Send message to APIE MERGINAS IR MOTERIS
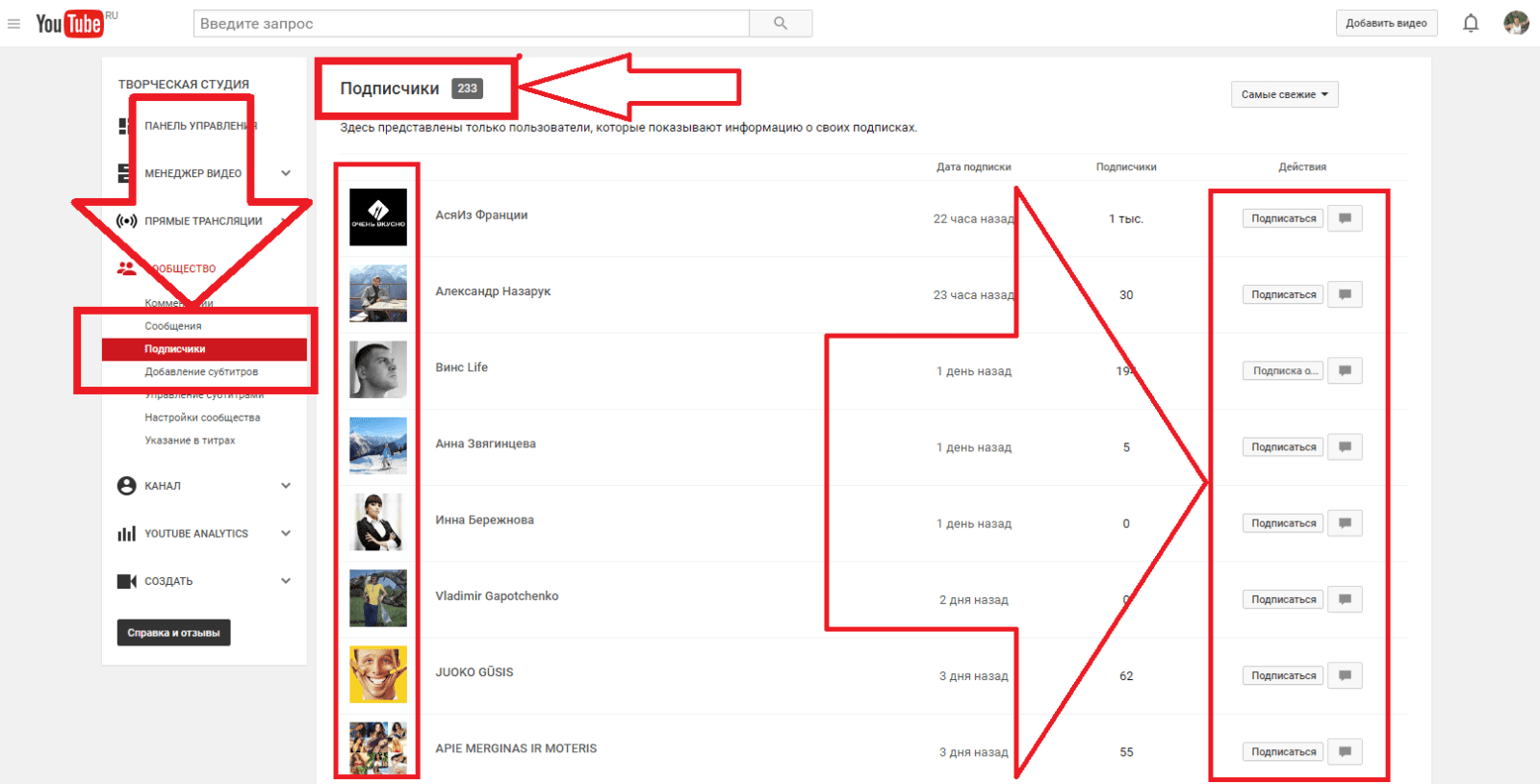 [x=1345, y=751]
